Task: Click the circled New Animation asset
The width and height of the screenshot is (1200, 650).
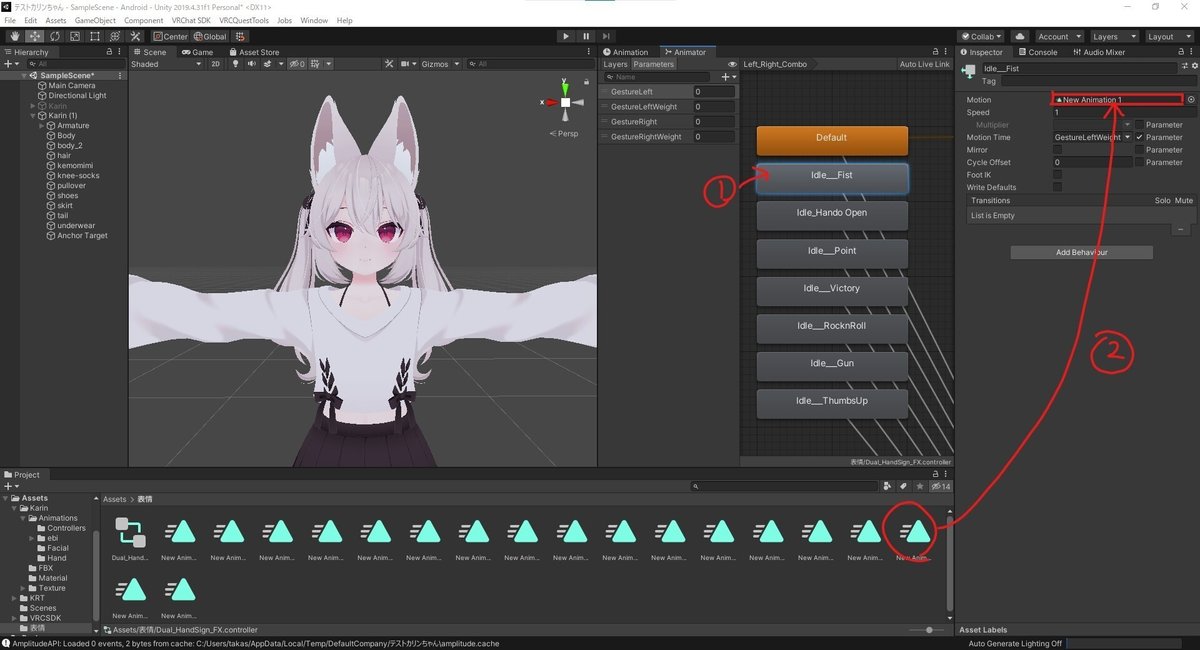Action: (915, 539)
